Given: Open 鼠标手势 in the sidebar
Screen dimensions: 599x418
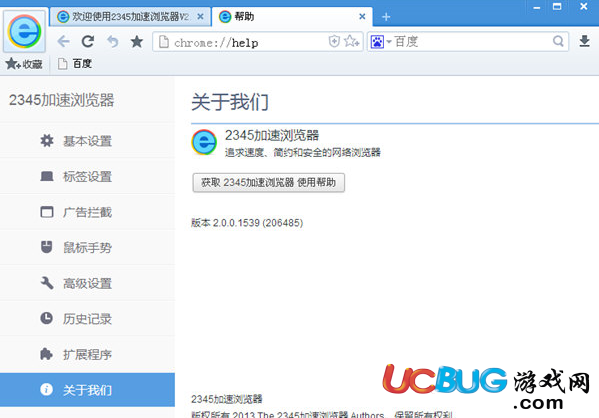Looking at the screenshot, I should pyautogui.click(x=87, y=247).
